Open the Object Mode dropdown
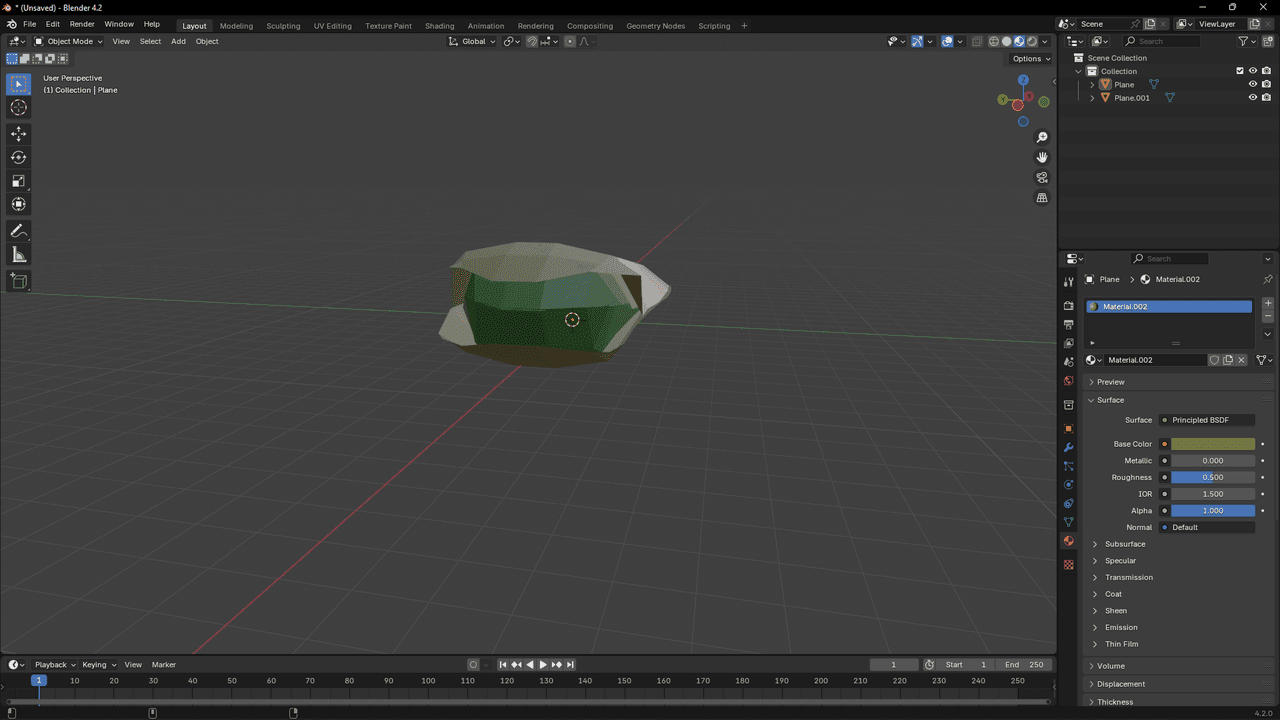The height and width of the screenshot is (720, 1280). (68, 41)
